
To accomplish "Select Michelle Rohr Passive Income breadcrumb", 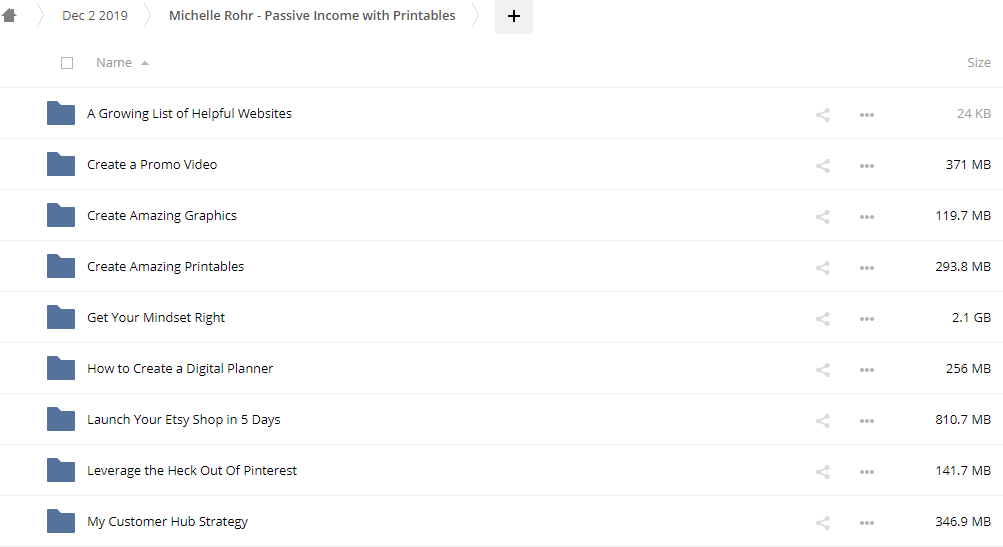I will tap(312, 16).
